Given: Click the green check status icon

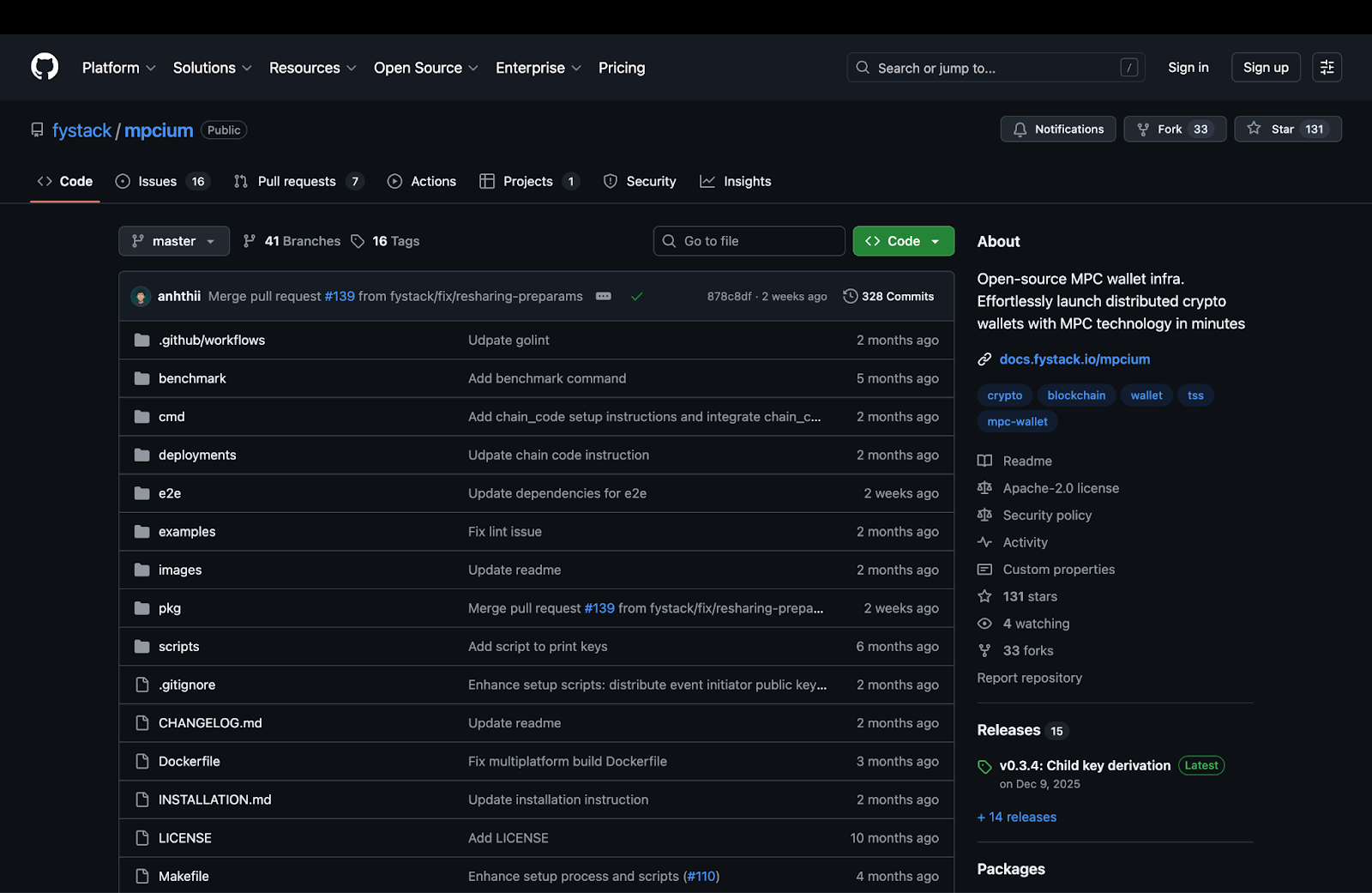Looking at the screenshot, I should 637,296.
